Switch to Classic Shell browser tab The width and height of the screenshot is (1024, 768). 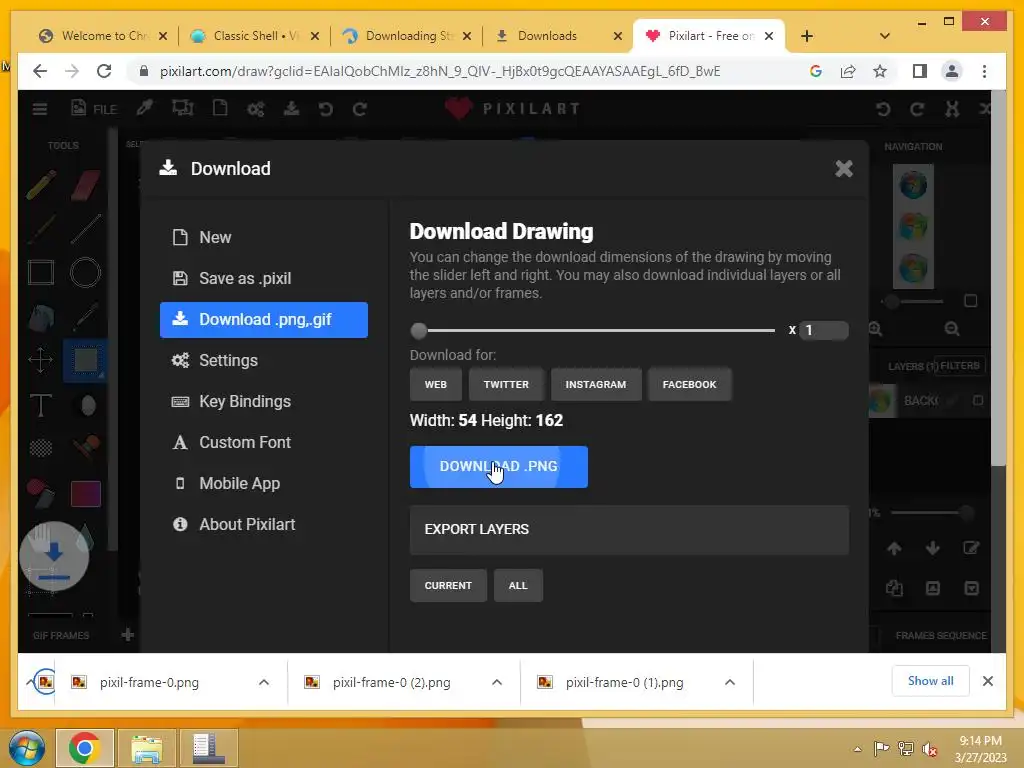[x=256, y=36]
